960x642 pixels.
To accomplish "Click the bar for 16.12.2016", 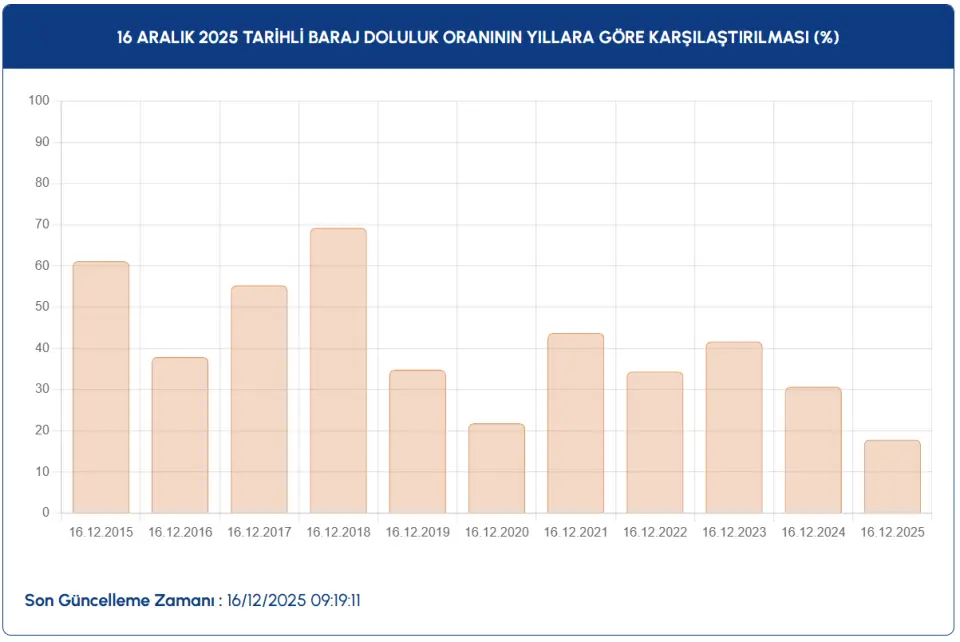I will (180, 435).
